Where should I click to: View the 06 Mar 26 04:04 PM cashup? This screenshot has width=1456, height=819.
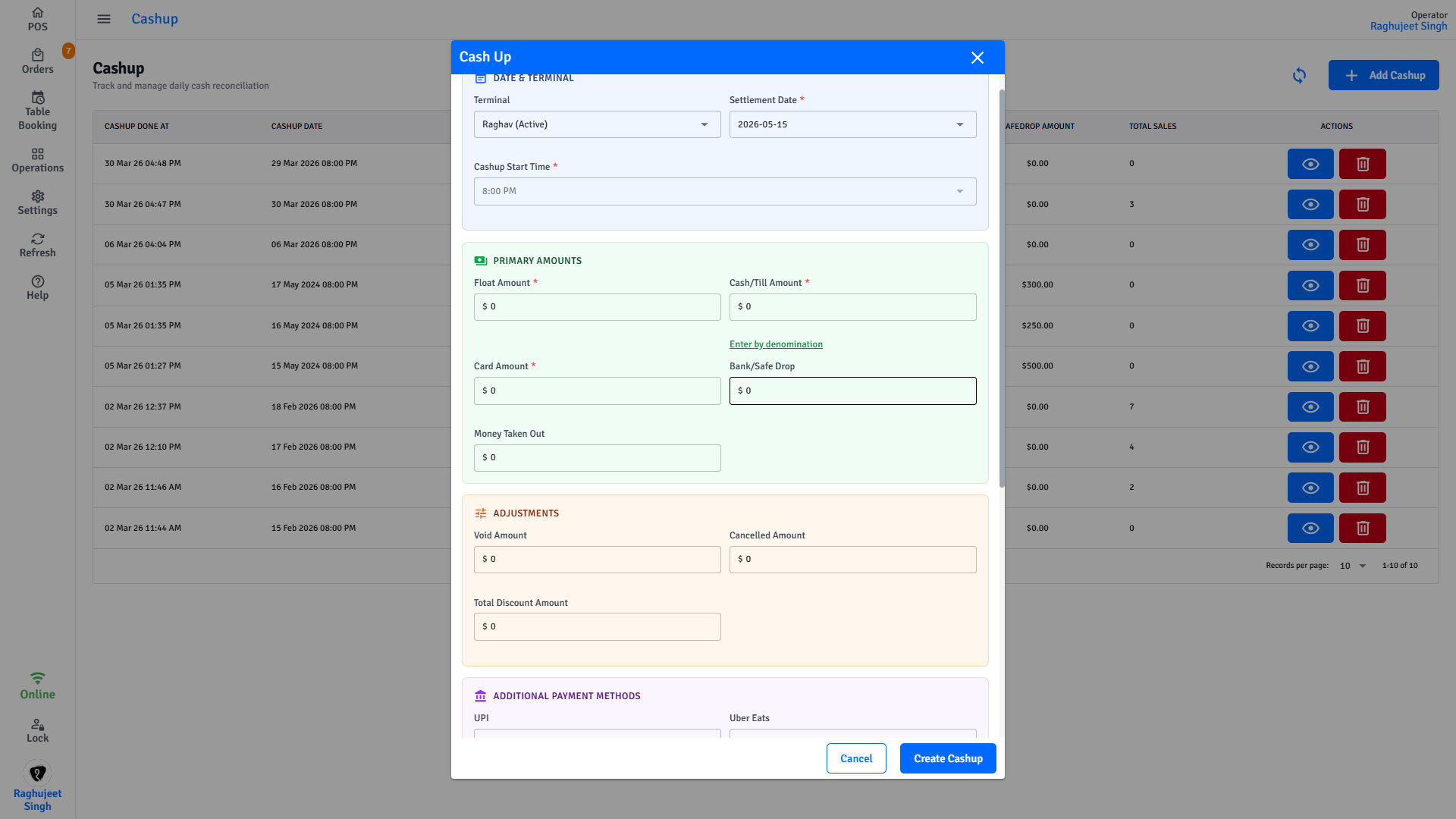[x=1310, y=244]
